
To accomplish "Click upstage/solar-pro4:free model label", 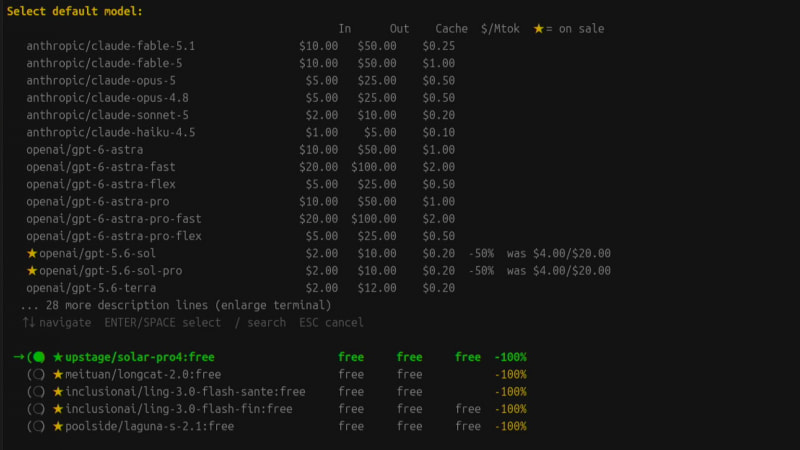I will (x=140, y=357).
